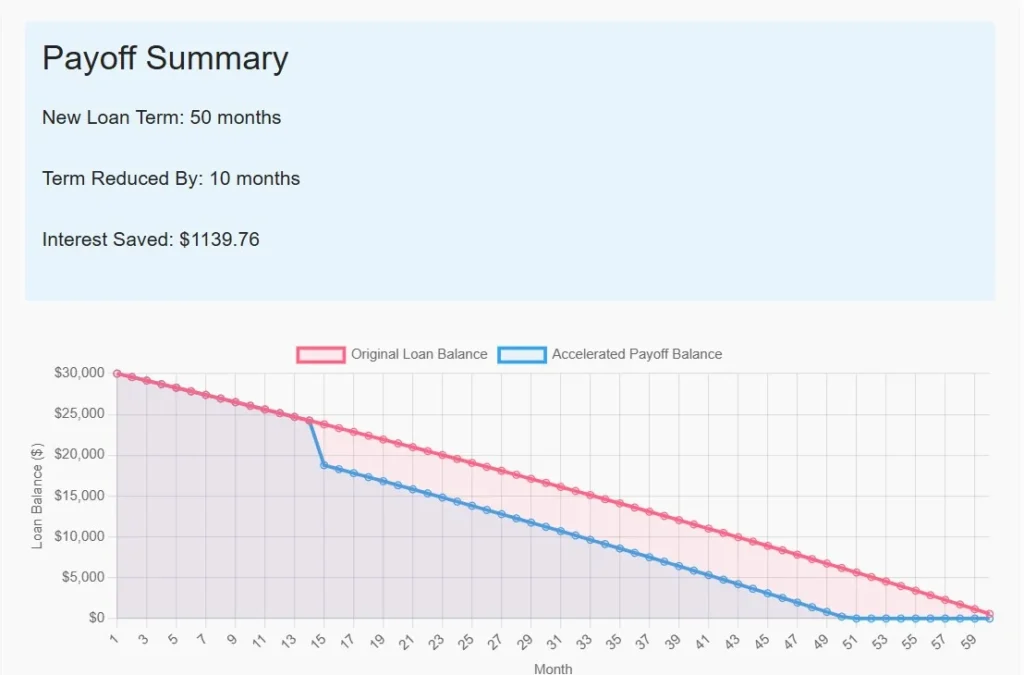
Task: Click the $0 y-axis label
Action: pyautogui.click(x=96, y=618)
